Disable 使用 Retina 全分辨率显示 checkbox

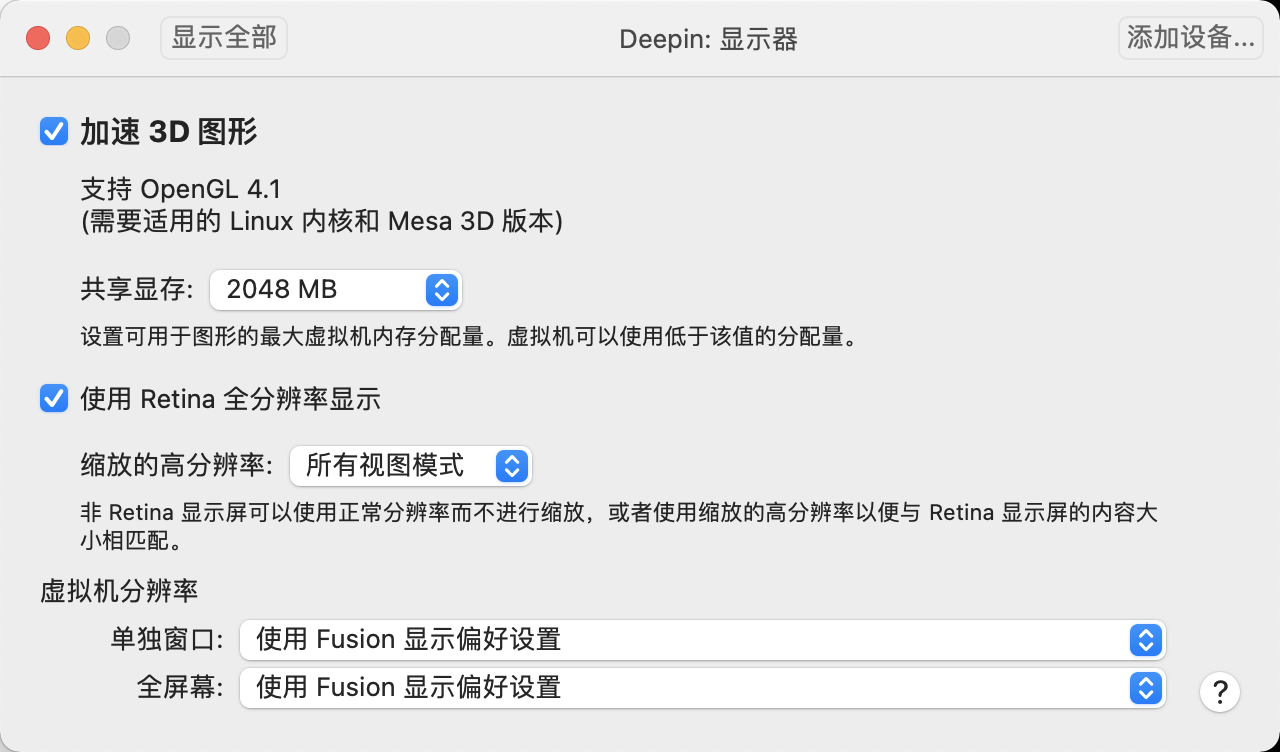54,399
